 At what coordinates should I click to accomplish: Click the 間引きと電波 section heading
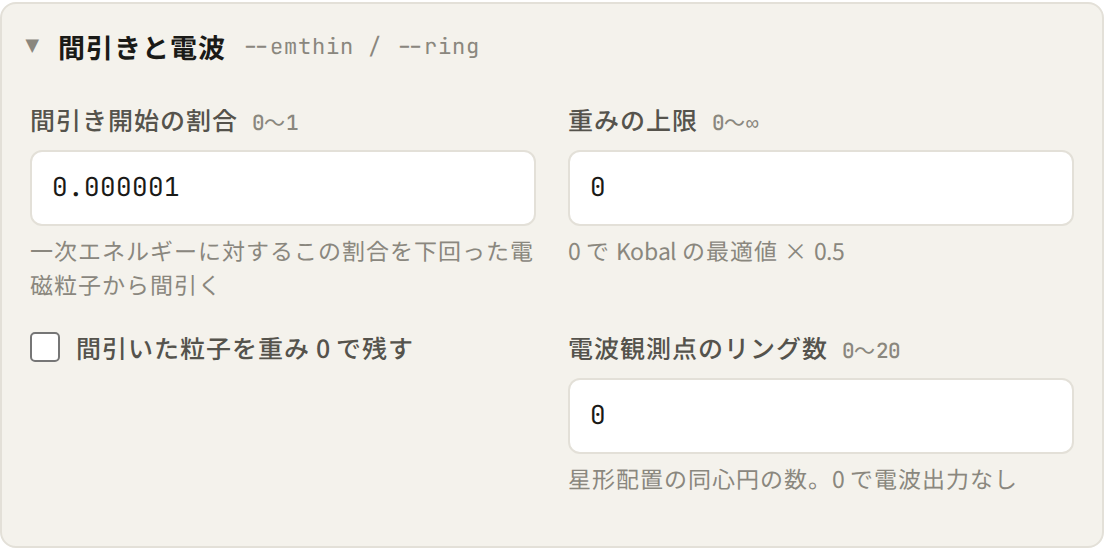pyautogui.click(x=142, y=47)
